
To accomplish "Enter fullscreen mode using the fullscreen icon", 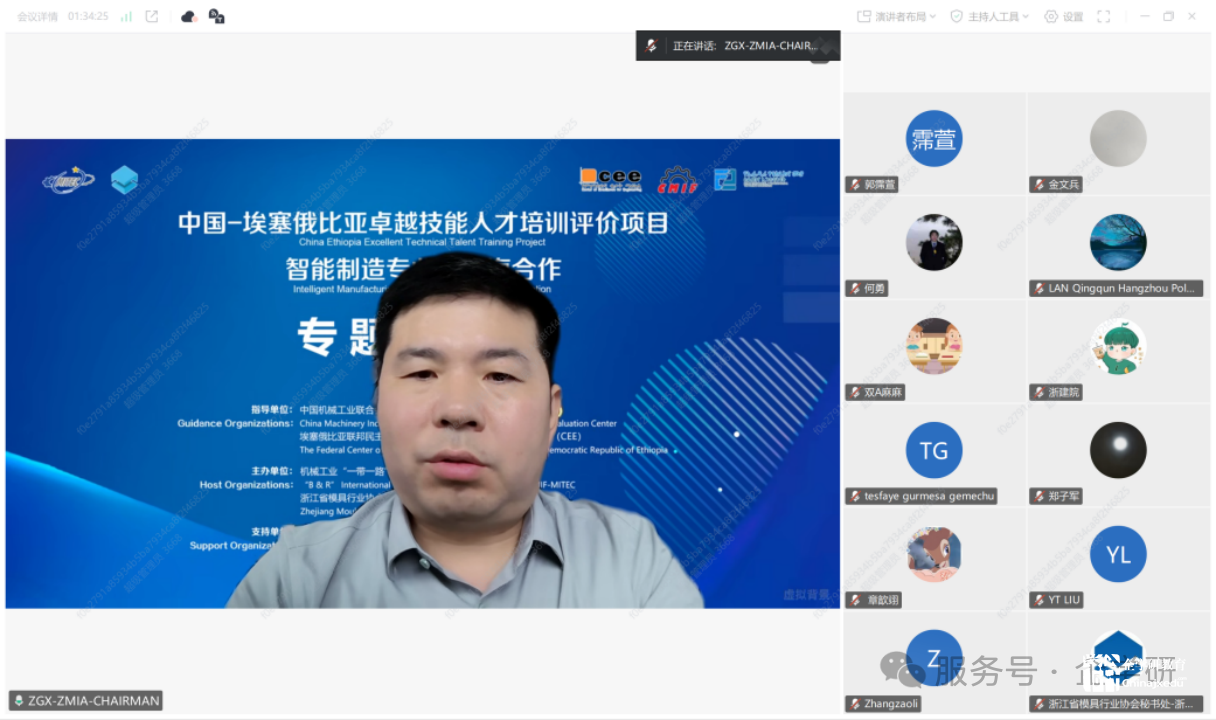I will point(1104,16).
